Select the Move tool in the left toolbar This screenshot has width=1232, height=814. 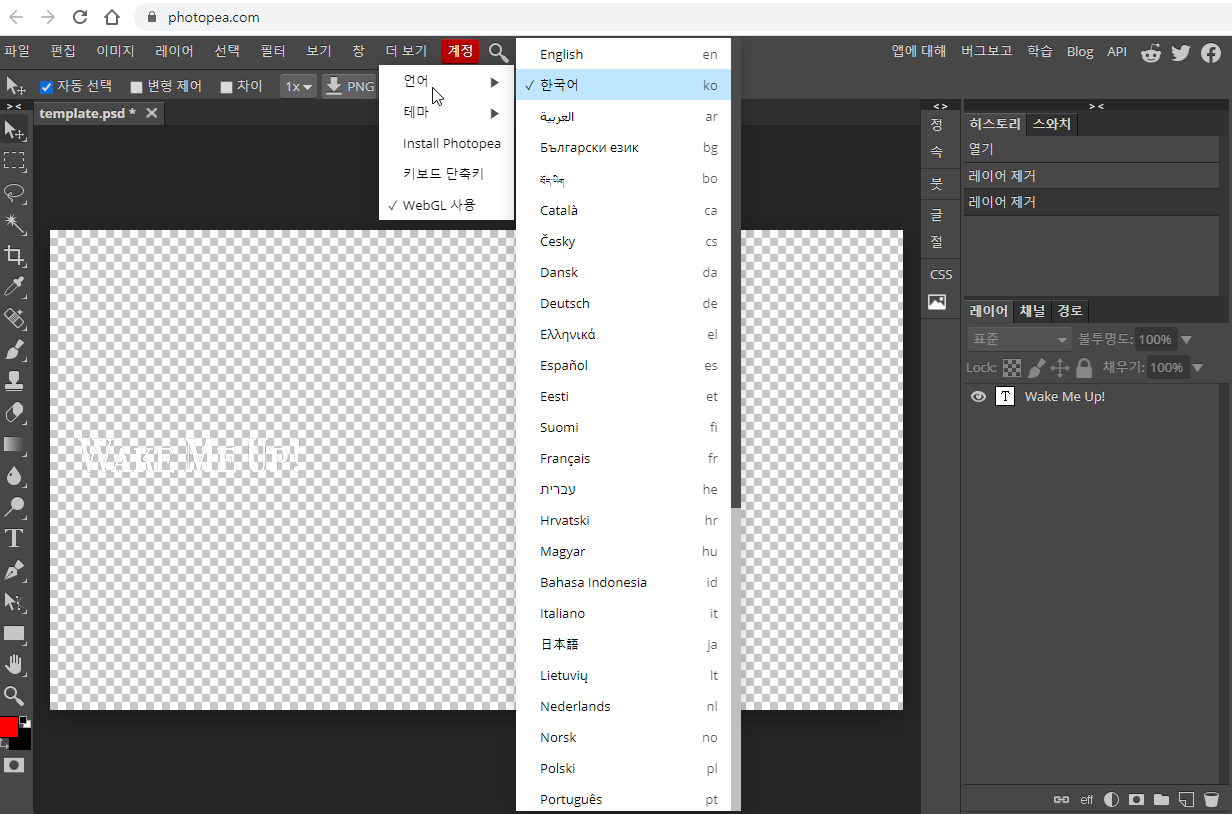(14, 130)
